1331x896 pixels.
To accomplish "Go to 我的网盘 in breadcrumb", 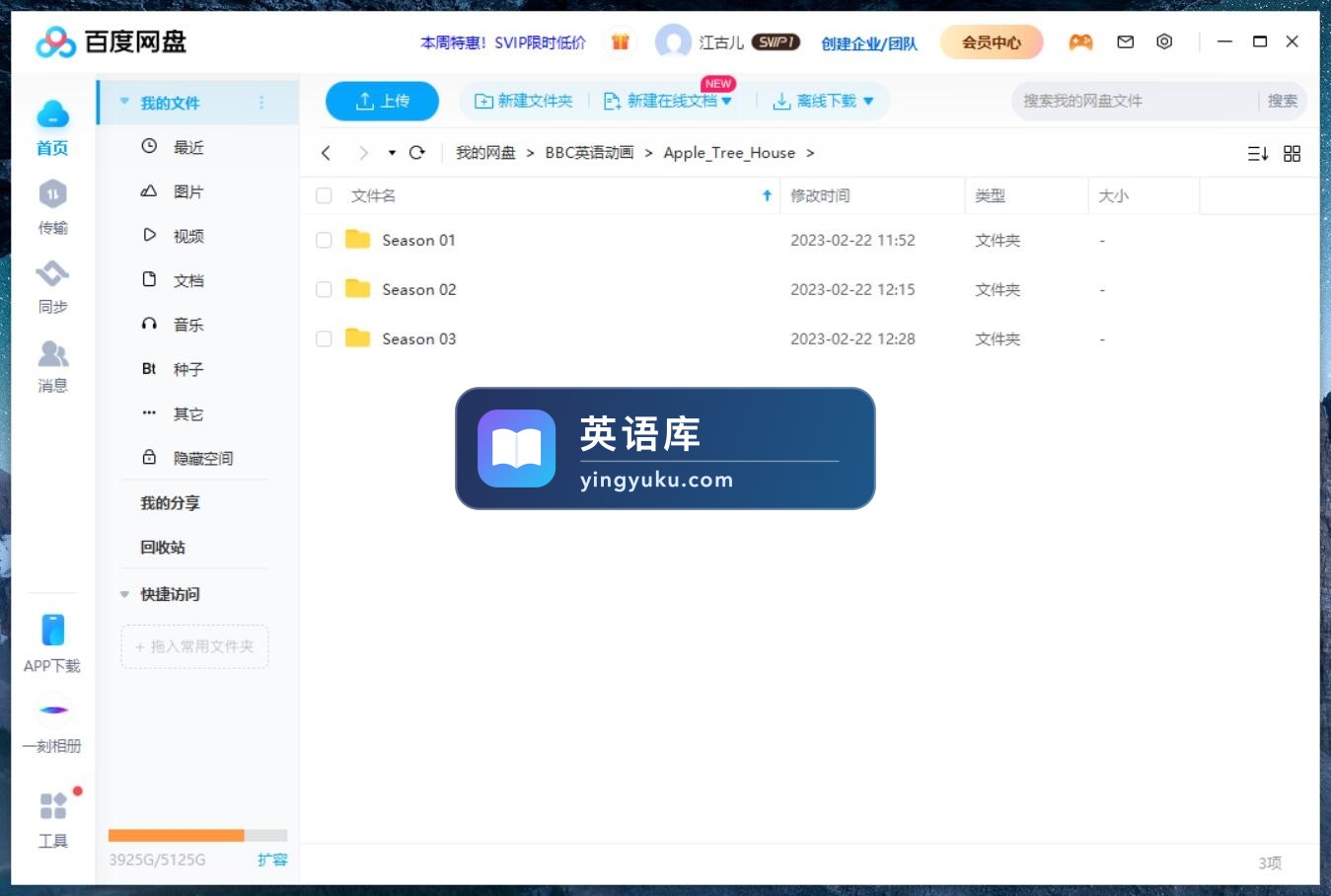I will pyautogui.click(x=485, y=153).
